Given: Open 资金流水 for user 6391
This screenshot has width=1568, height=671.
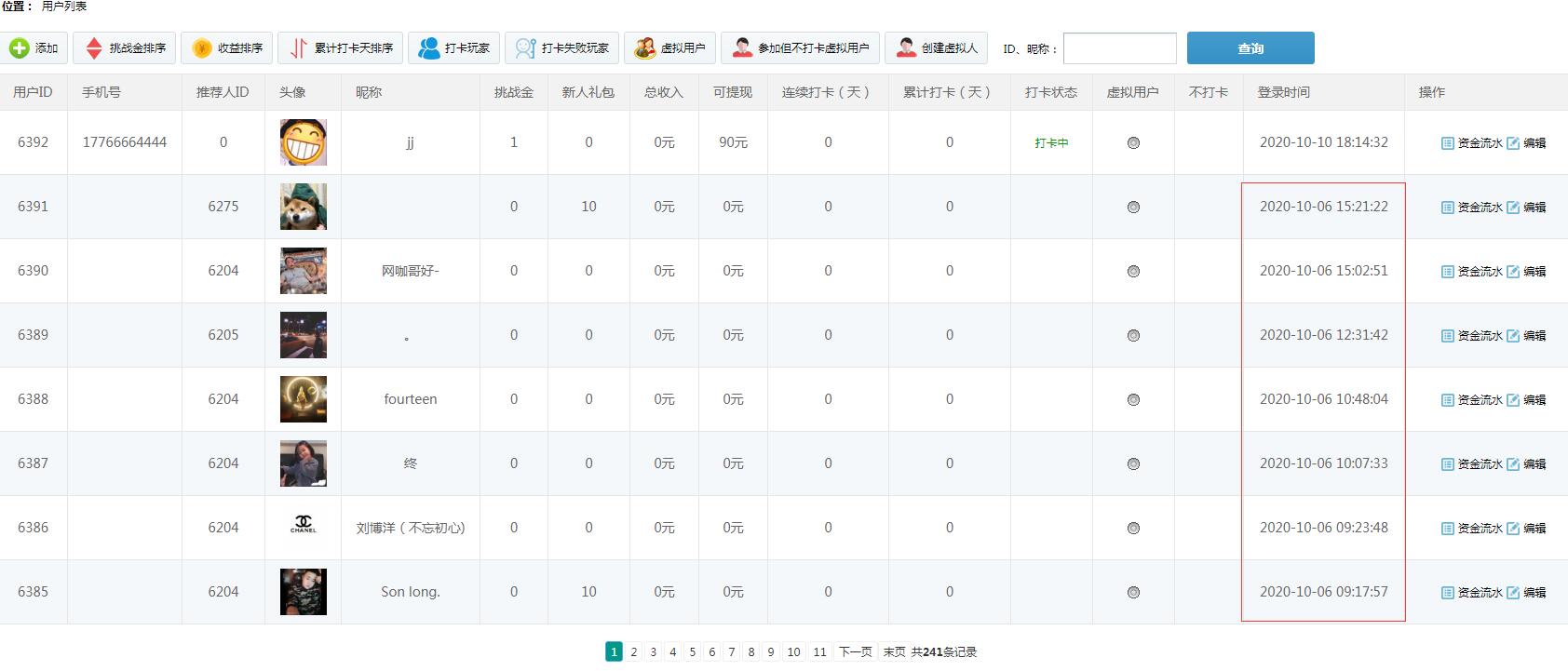Looking at the screenshot, I should click(x=1472, y=208).
